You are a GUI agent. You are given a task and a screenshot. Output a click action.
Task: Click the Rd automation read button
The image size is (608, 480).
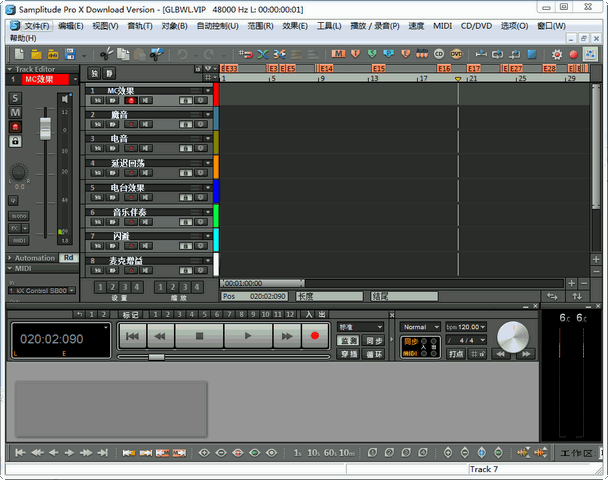(x=68, y=258)
